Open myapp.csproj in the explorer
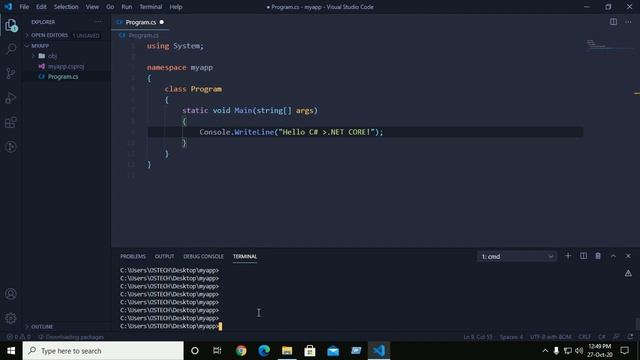Viewport: 640px width, 360px height. 66,66
